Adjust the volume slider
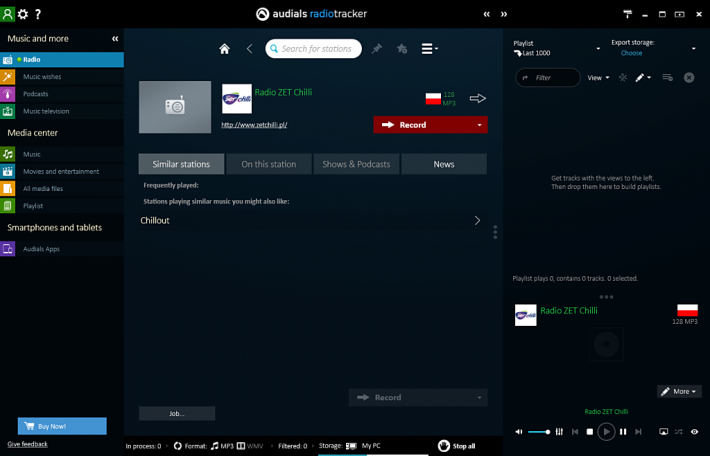Viewport: 710px width, 456px height. (x=539, y=432)
